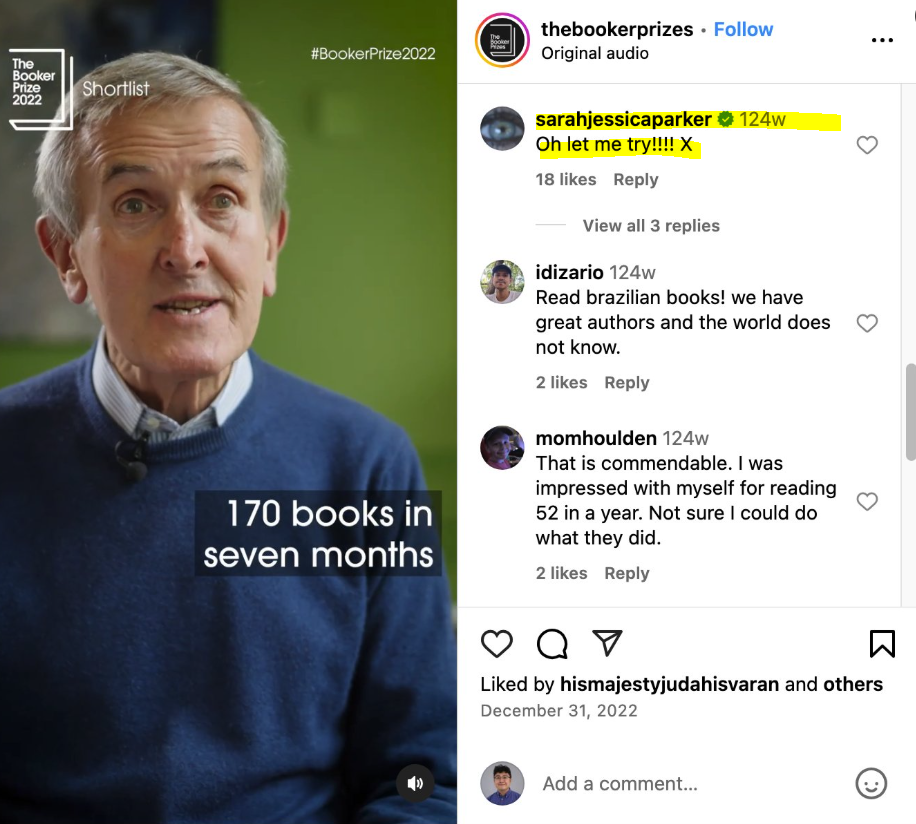Like momhoulden's comment
The image size is (916, 824).
(867, 501)
